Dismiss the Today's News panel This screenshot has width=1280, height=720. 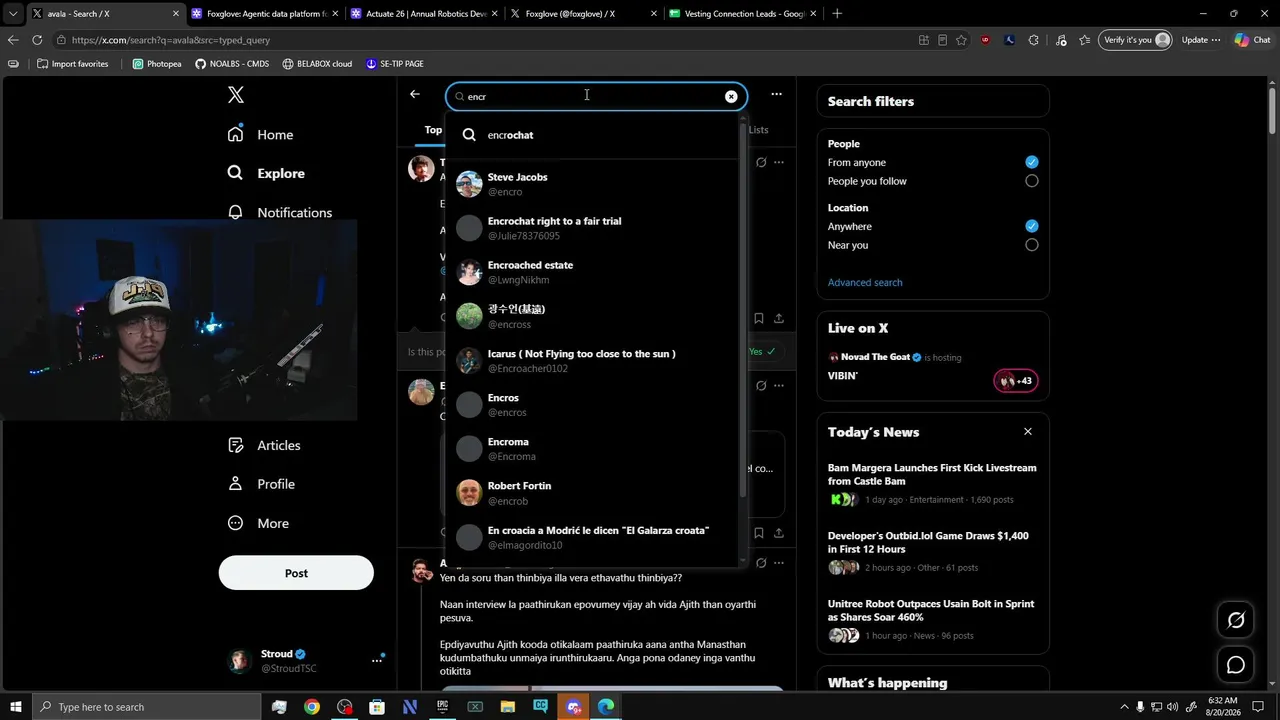click(1027, 431)
